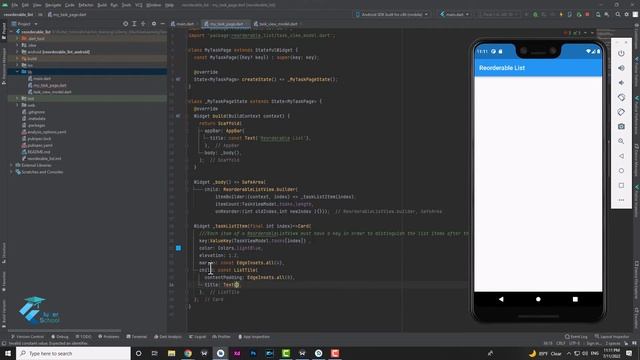
Task: Click emulator sidebar home circle icon
Action: [x=621, y=171]
